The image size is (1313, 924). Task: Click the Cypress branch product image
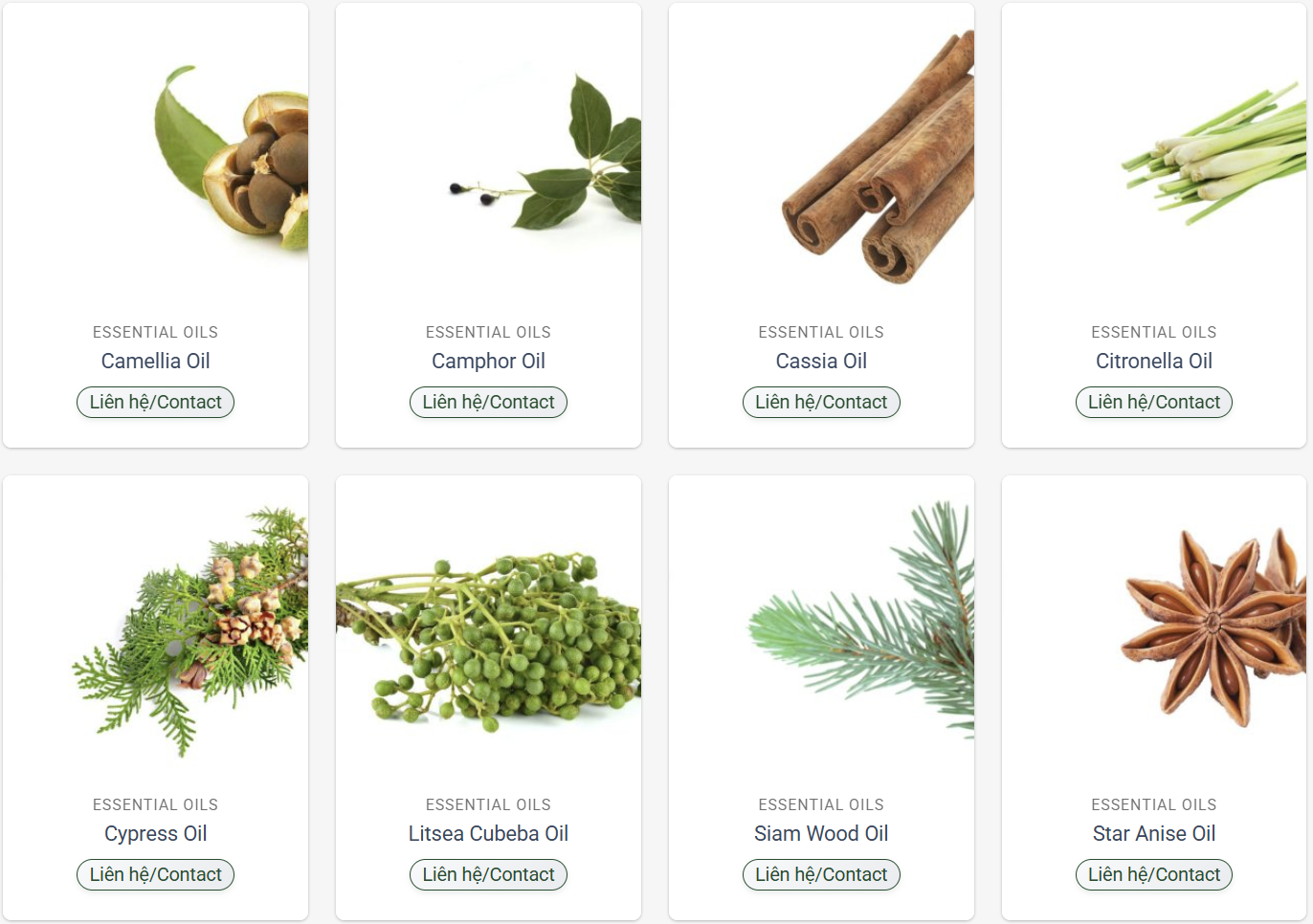(155, 628)
